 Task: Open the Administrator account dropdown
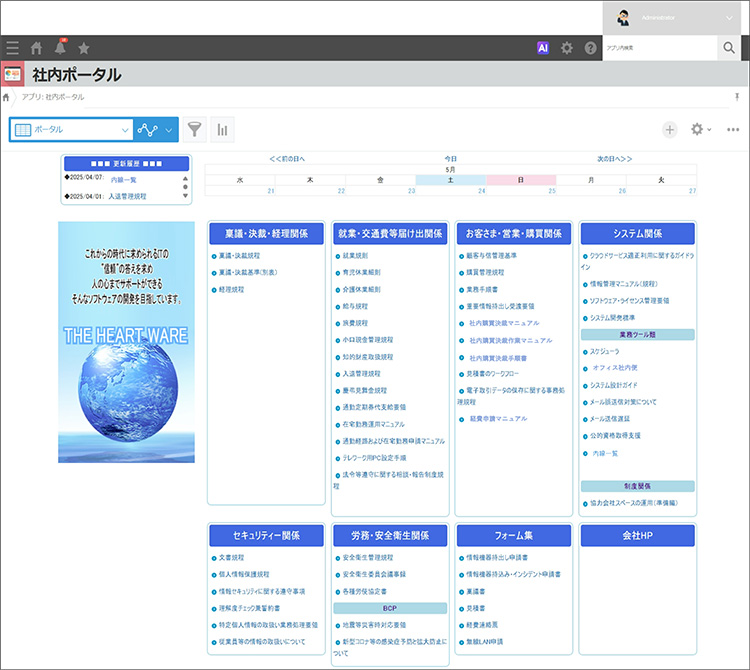point(727,17)
